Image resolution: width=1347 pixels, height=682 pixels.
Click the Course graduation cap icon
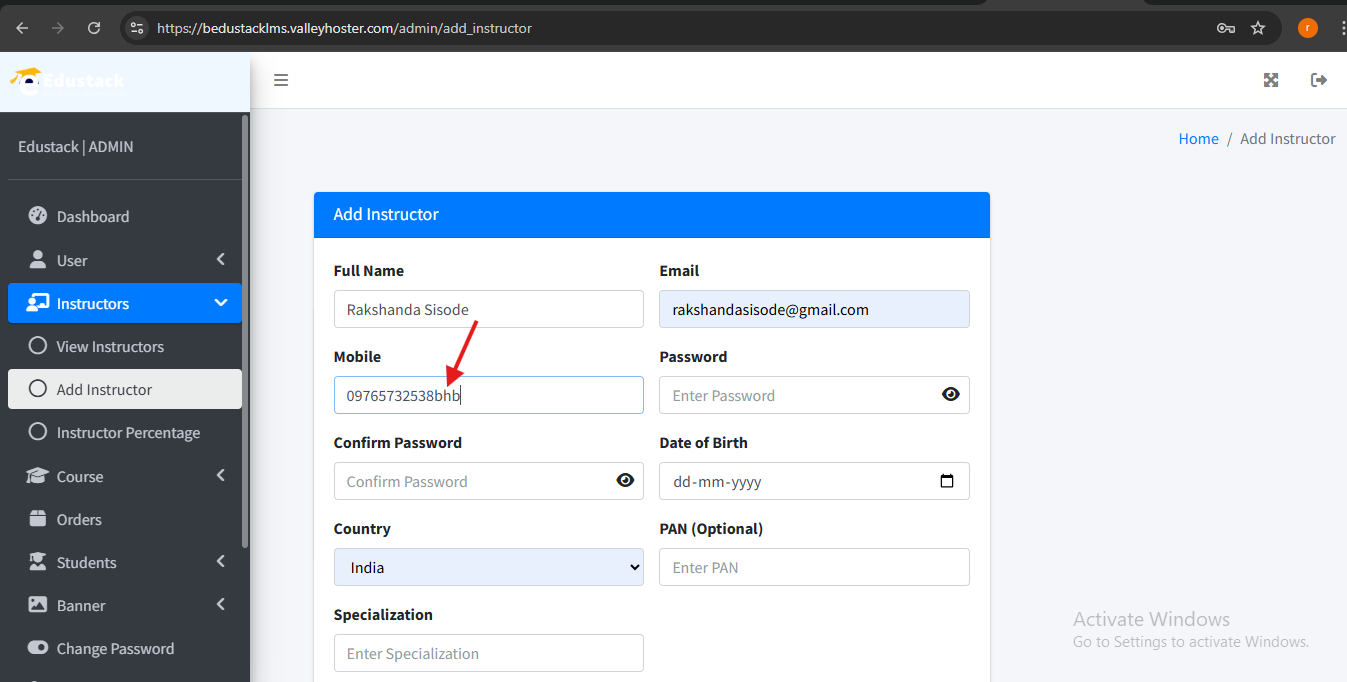38,476
